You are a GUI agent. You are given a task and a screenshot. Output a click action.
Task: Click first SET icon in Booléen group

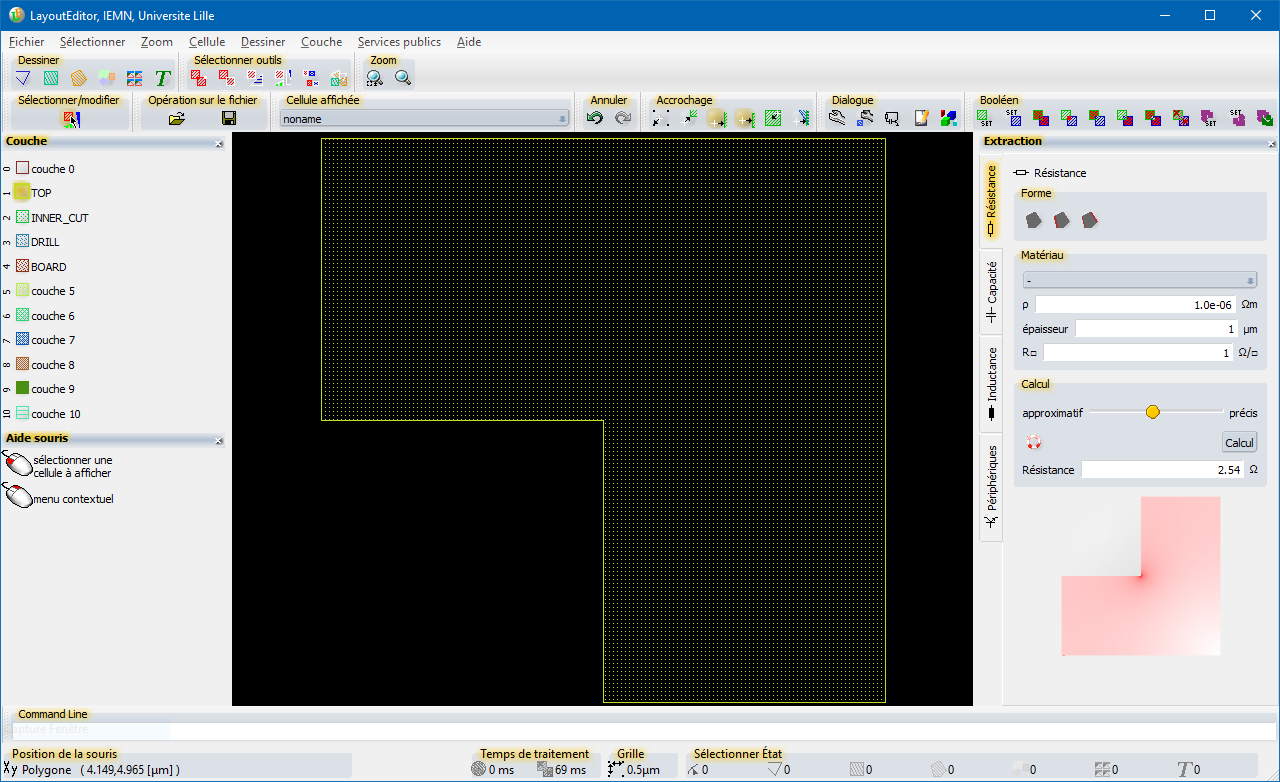pyautogui.click(x=985, y=118)
